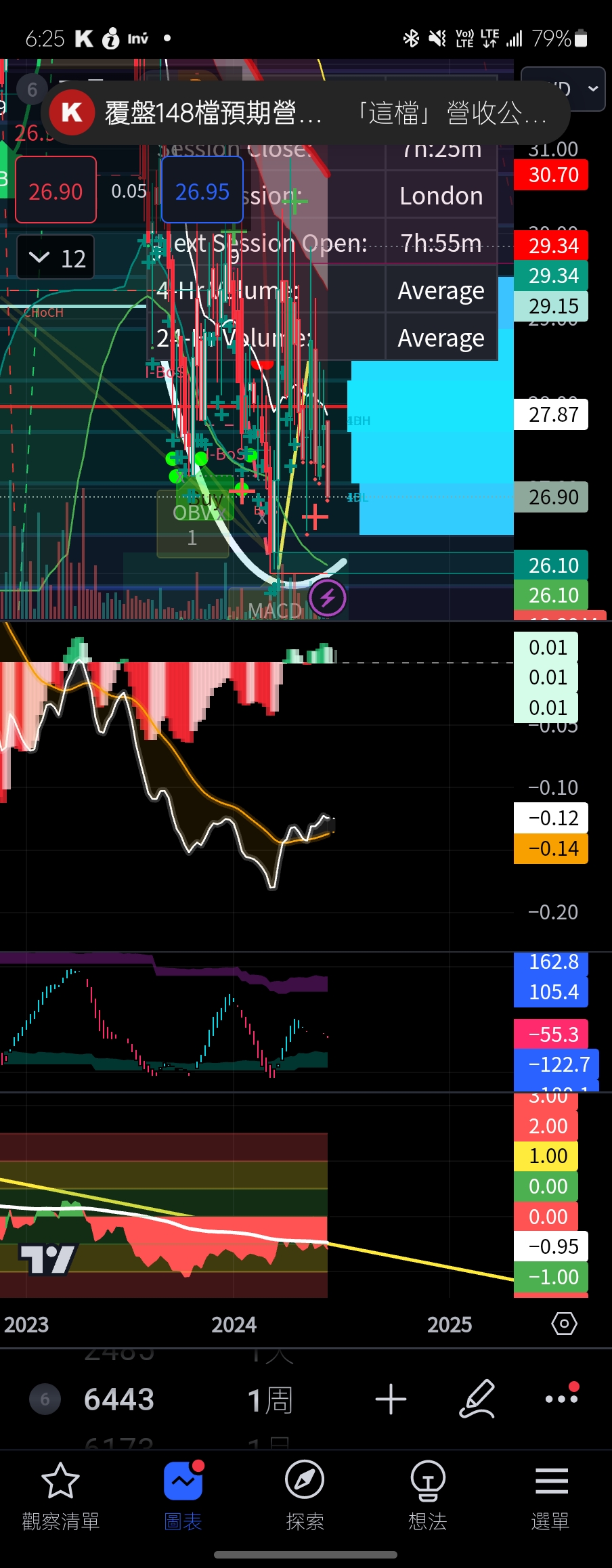Tap the 24-Hr Volume Average cell

coord(441,337)
